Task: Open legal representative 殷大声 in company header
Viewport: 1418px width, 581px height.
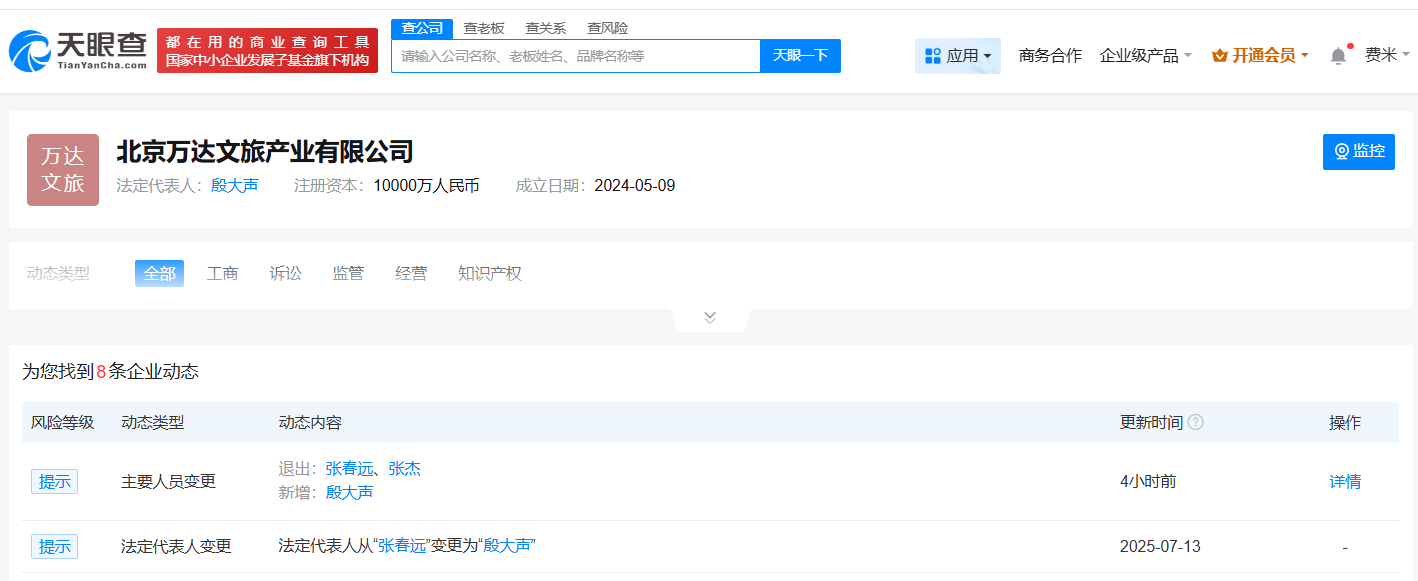Action: 235,186
